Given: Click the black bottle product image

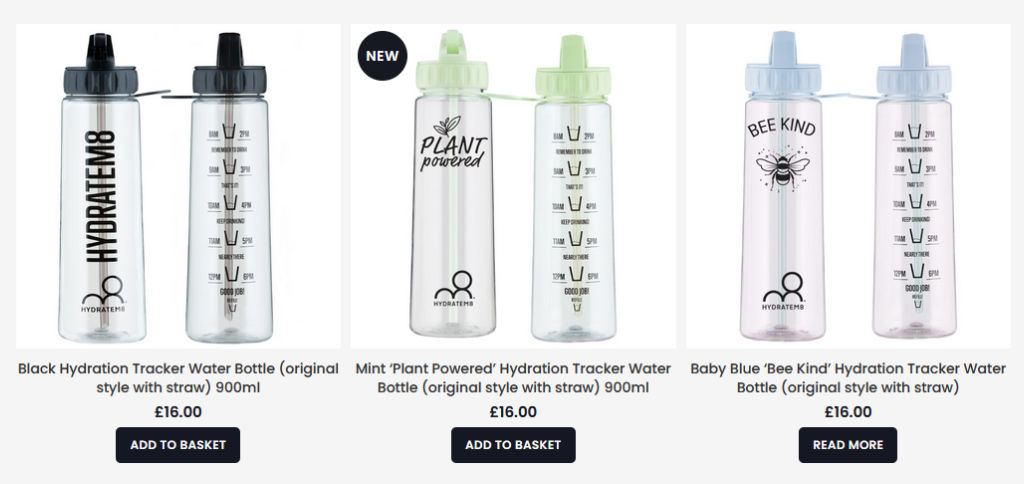Looking at the screenshot, I should click(x=178, y=186).
